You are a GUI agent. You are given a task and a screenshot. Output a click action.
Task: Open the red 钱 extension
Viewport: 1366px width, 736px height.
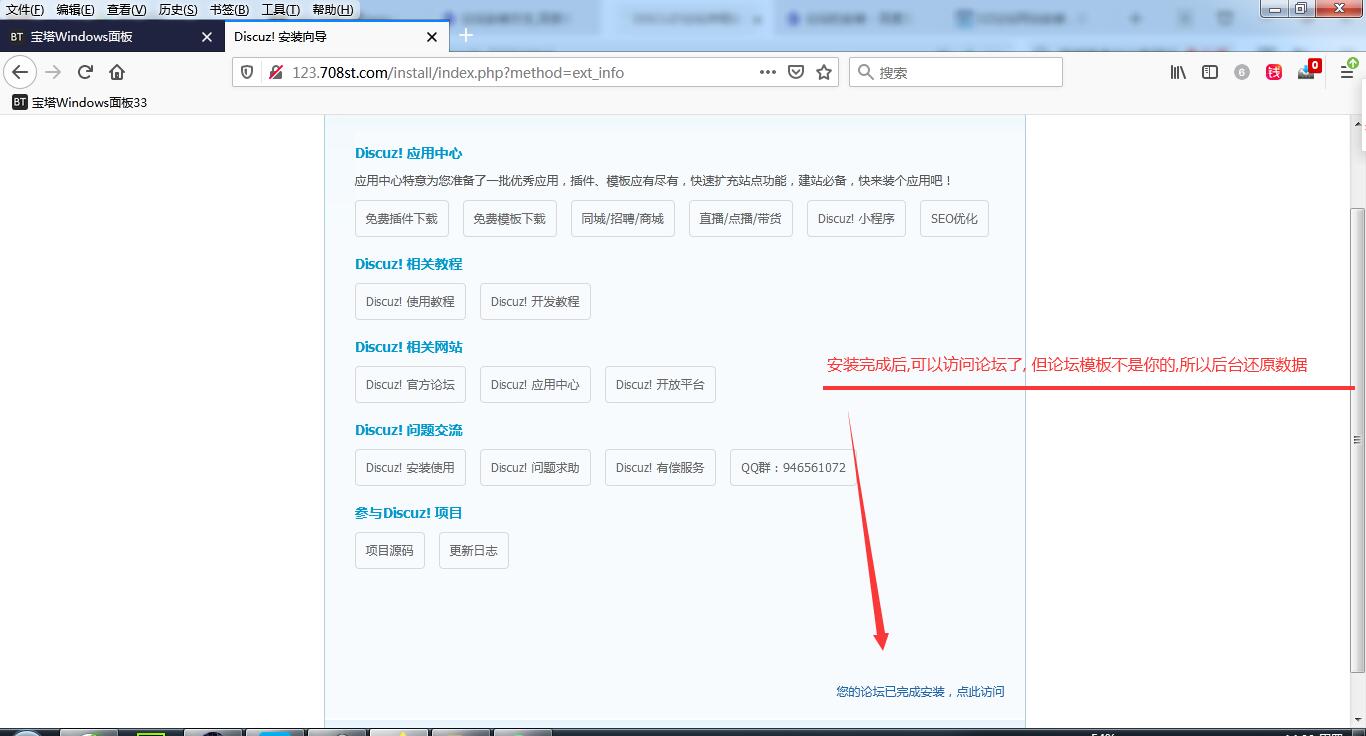point(1274,72)
